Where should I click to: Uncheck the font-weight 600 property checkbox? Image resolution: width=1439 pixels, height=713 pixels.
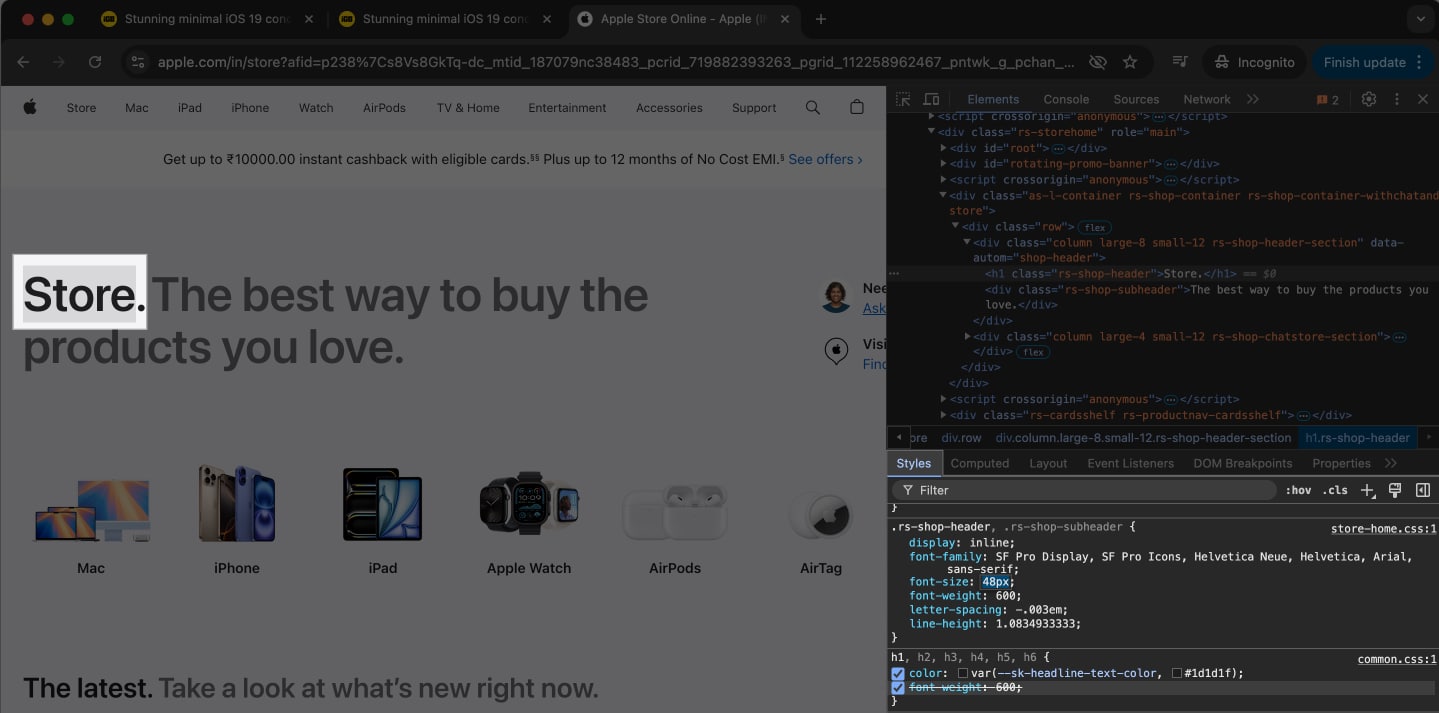point(898,688)
